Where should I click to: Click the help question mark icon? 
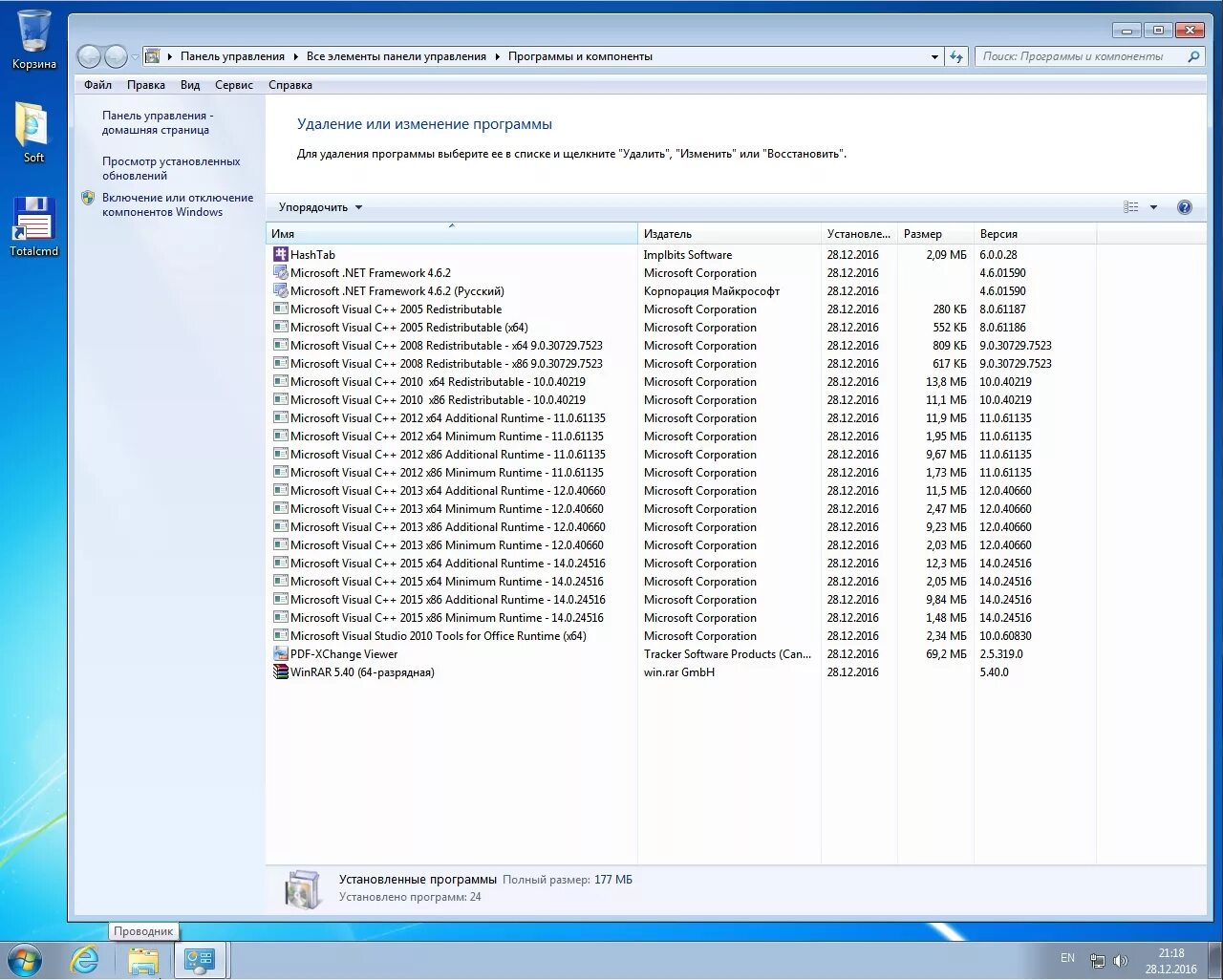1185,207
